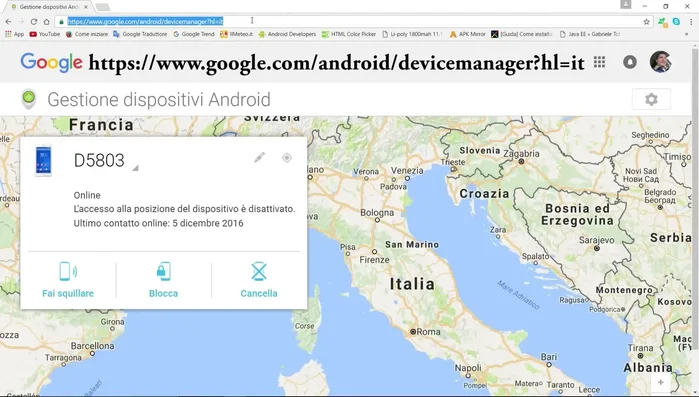
Task: Open the HTML Color Picker bookmark
Action: pos(349,34)
